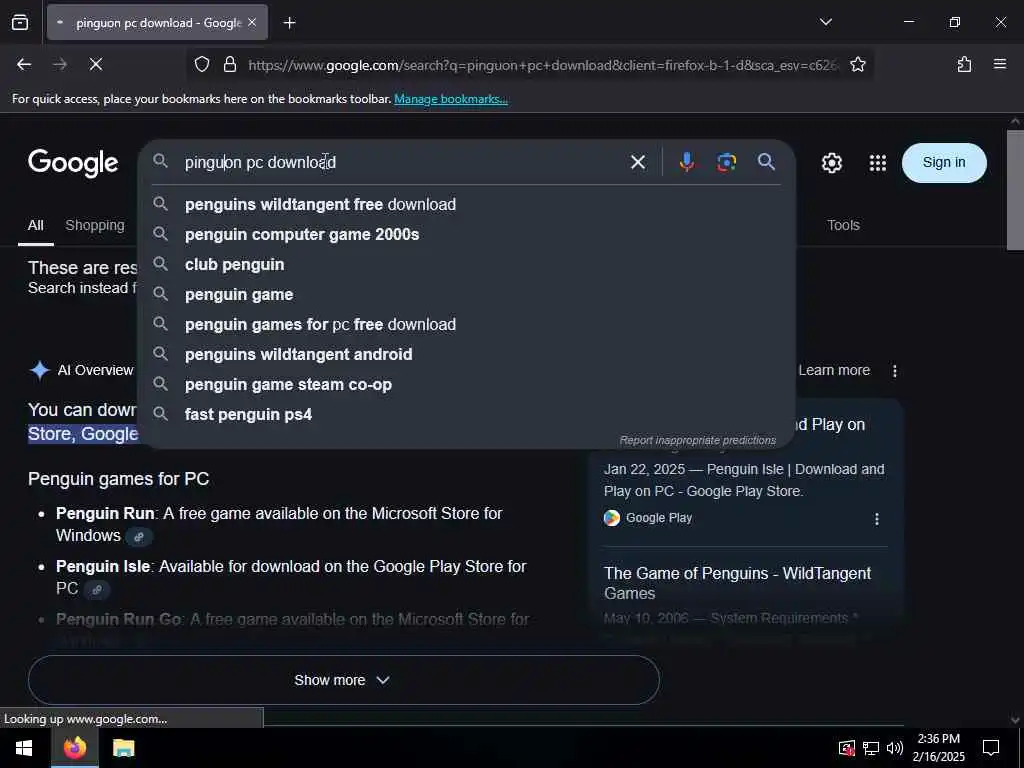Open The Game of Penguins WildTangent card

(x=737, y=583)
